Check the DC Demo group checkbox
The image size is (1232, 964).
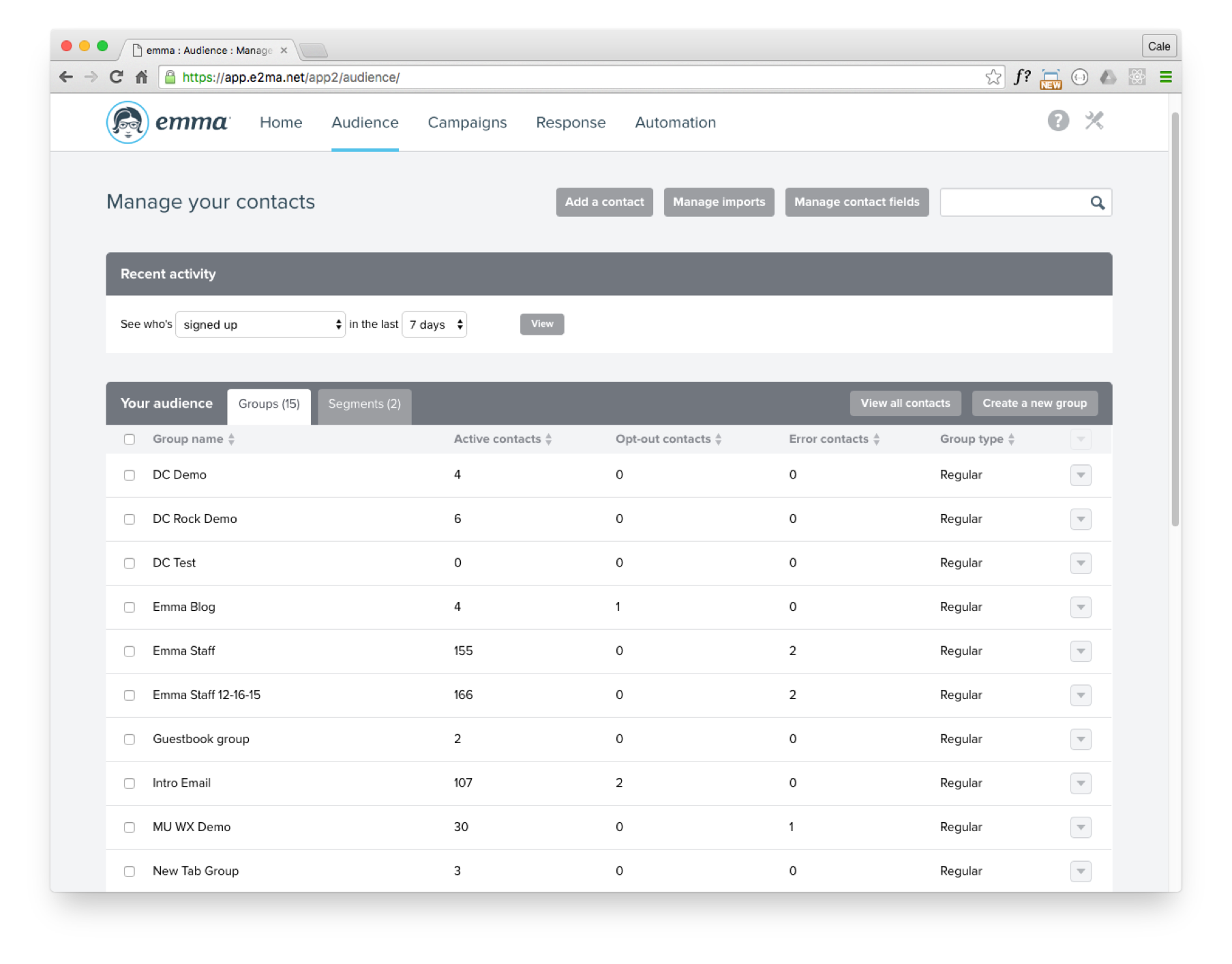click(x=130, y=475)
